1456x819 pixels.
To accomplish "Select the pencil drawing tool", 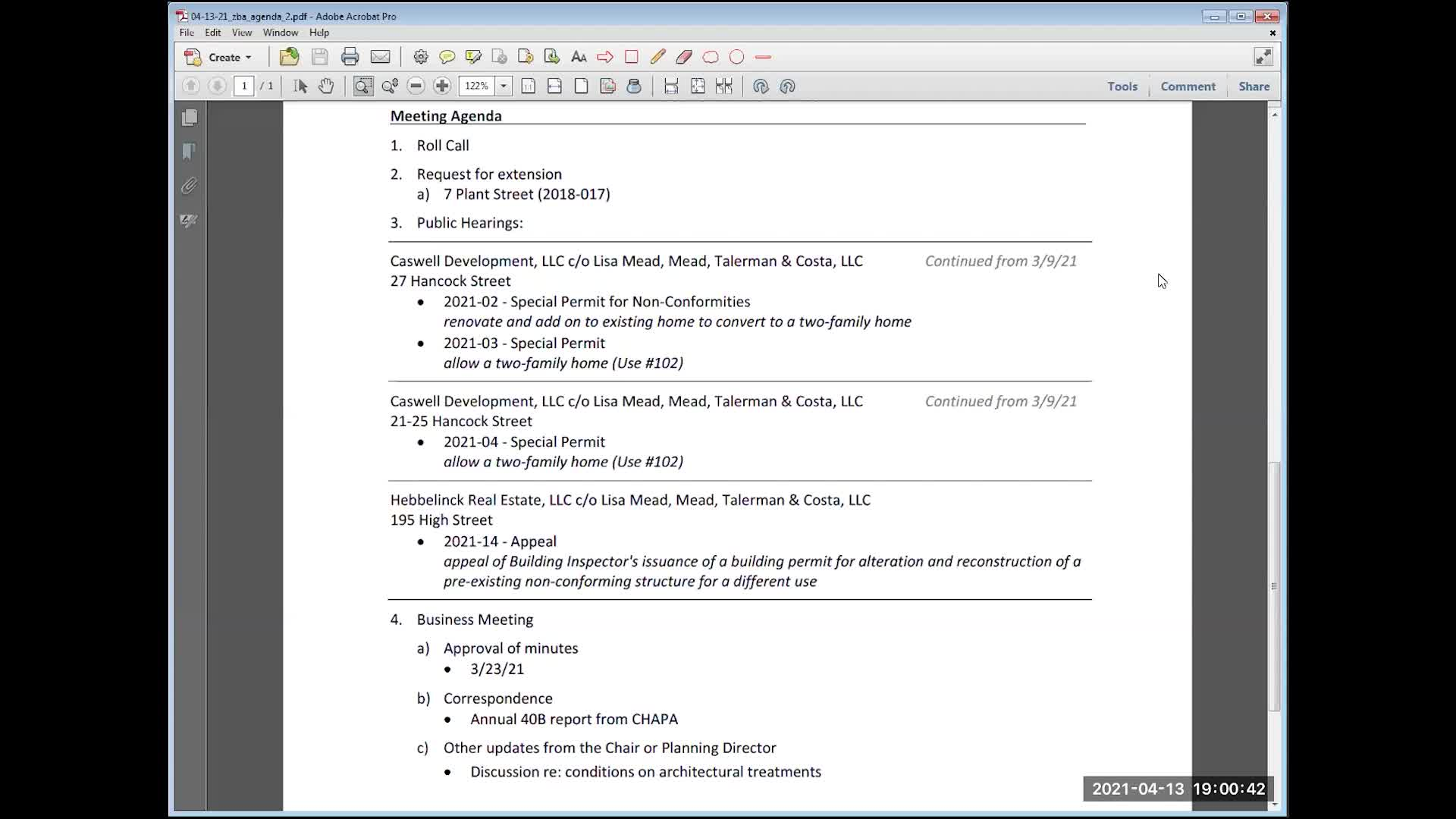I will pyautogui.click(x=657, y=57).
